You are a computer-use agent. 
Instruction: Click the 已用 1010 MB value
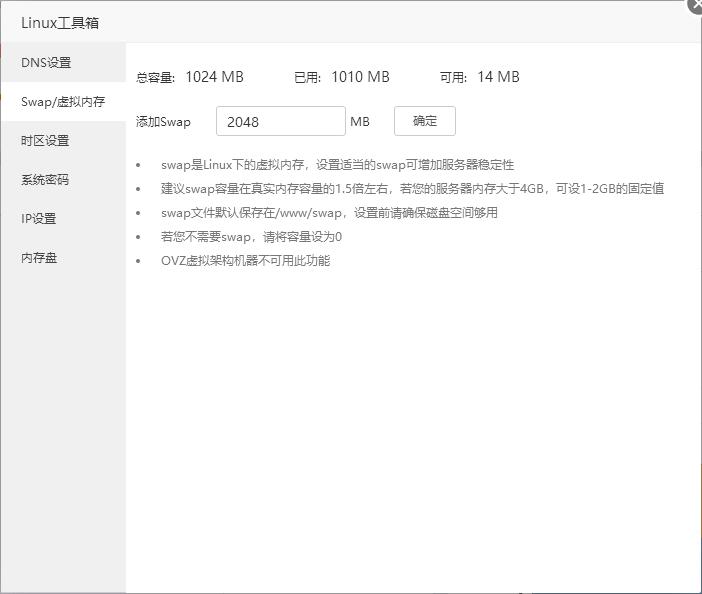[x=360, y=77]
